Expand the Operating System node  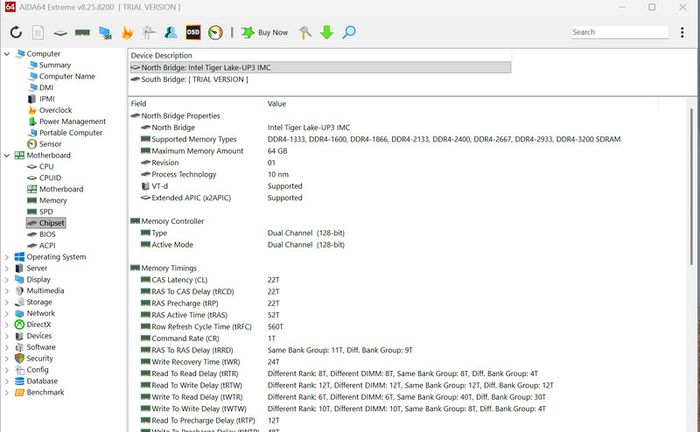7,257
